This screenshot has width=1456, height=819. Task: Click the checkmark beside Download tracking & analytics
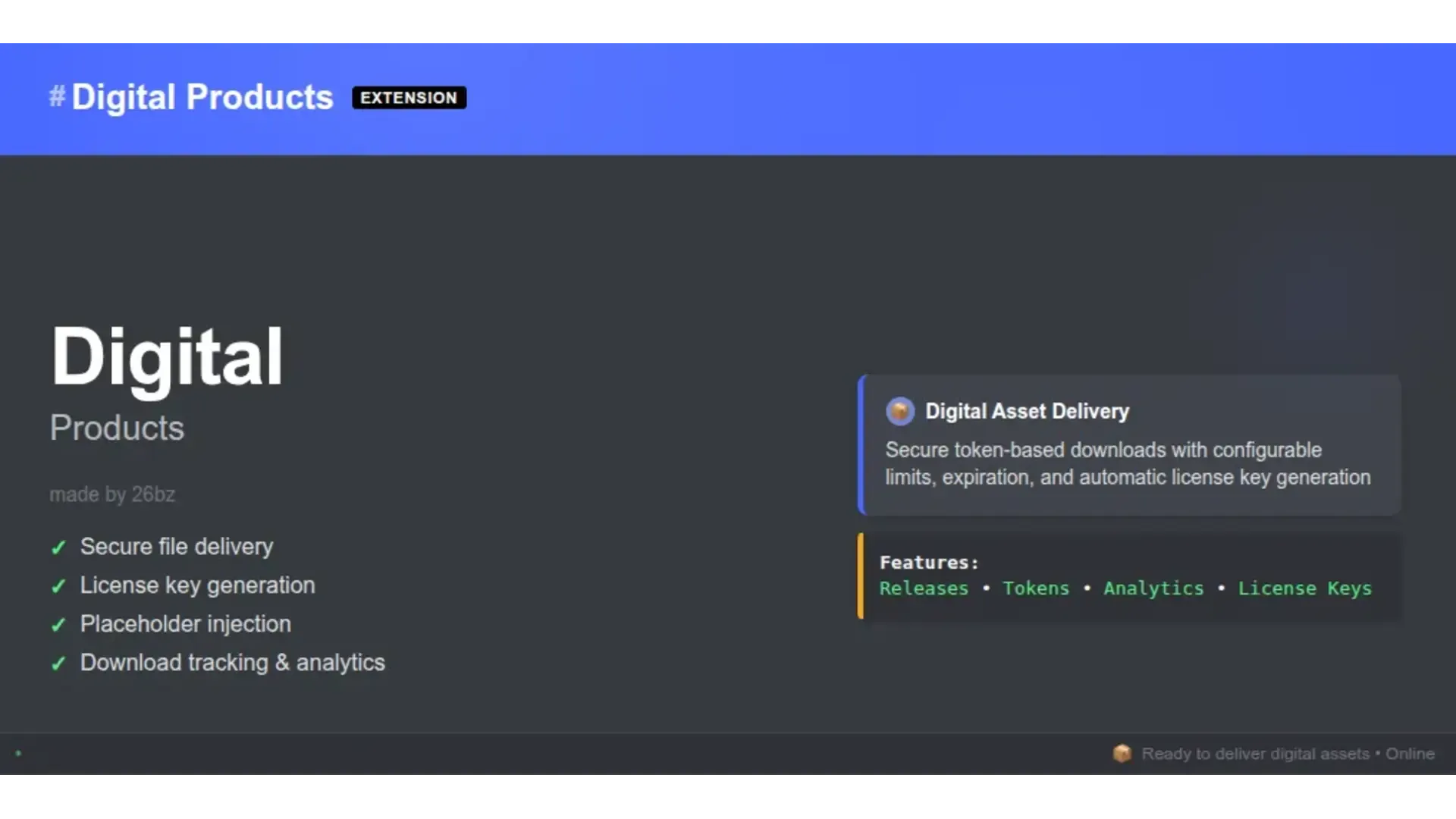58,664
